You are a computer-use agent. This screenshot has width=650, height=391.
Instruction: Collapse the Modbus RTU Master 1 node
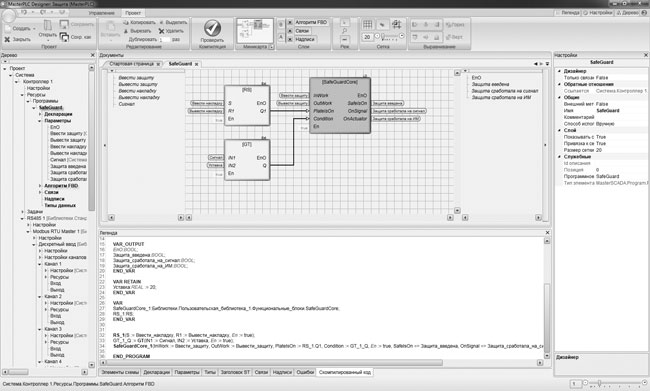tap(29, 231)
